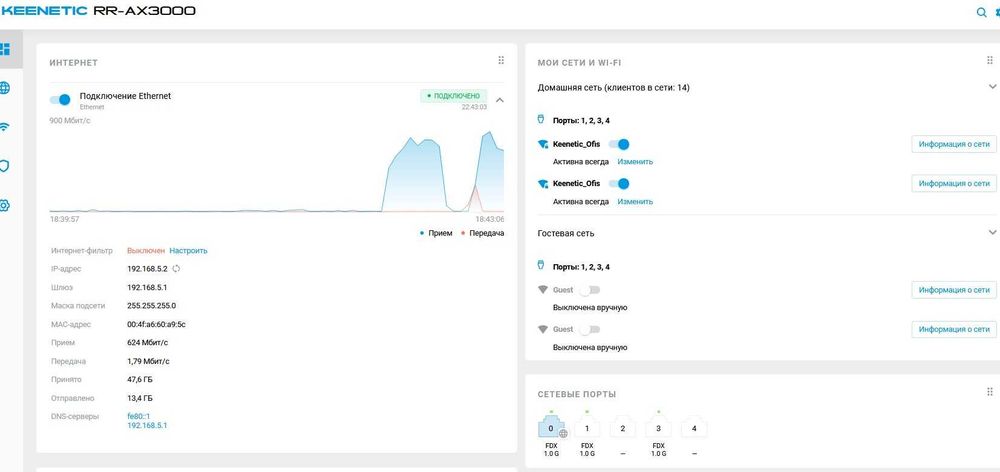Click the refresh icon next to IP address

pyautogui.click(x=177, y=269)
